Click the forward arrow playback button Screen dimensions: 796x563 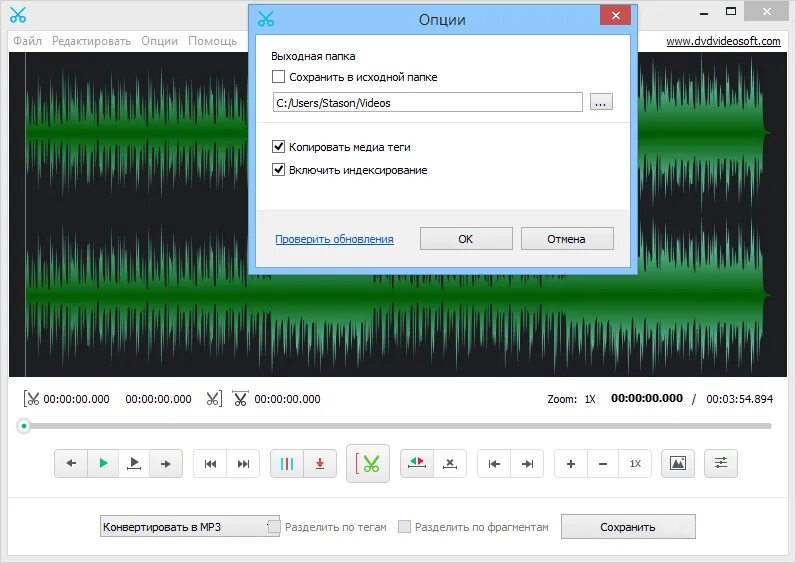[x=165, y=463]
